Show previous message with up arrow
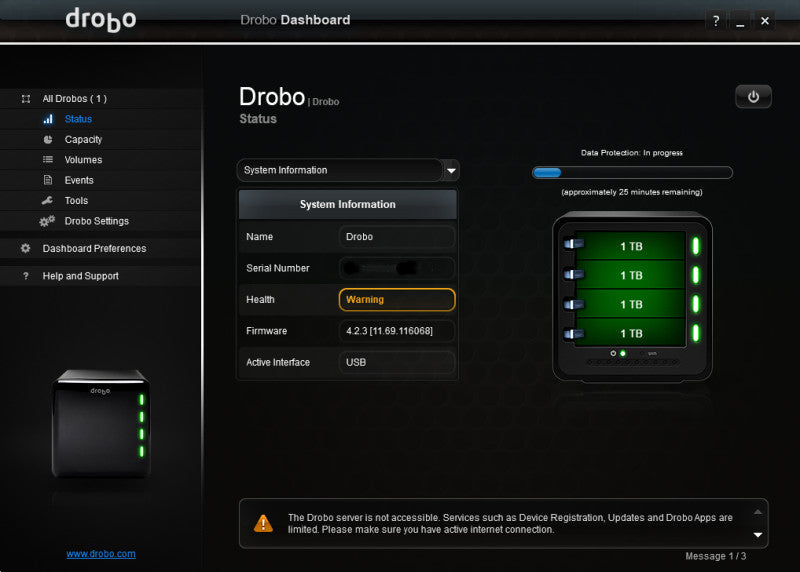 coord(758,512)
